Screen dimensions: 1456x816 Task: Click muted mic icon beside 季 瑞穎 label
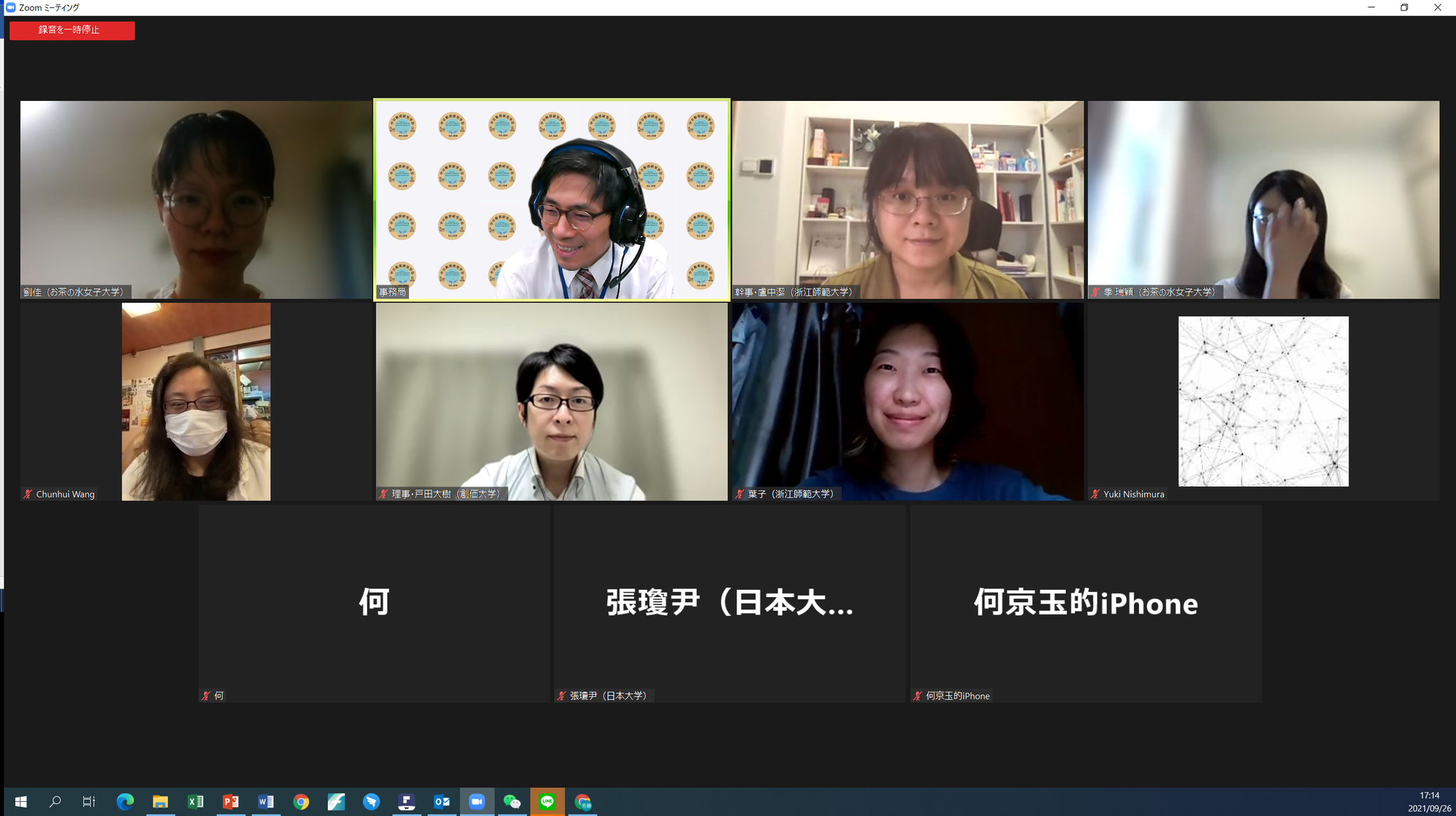(1096, 292)
